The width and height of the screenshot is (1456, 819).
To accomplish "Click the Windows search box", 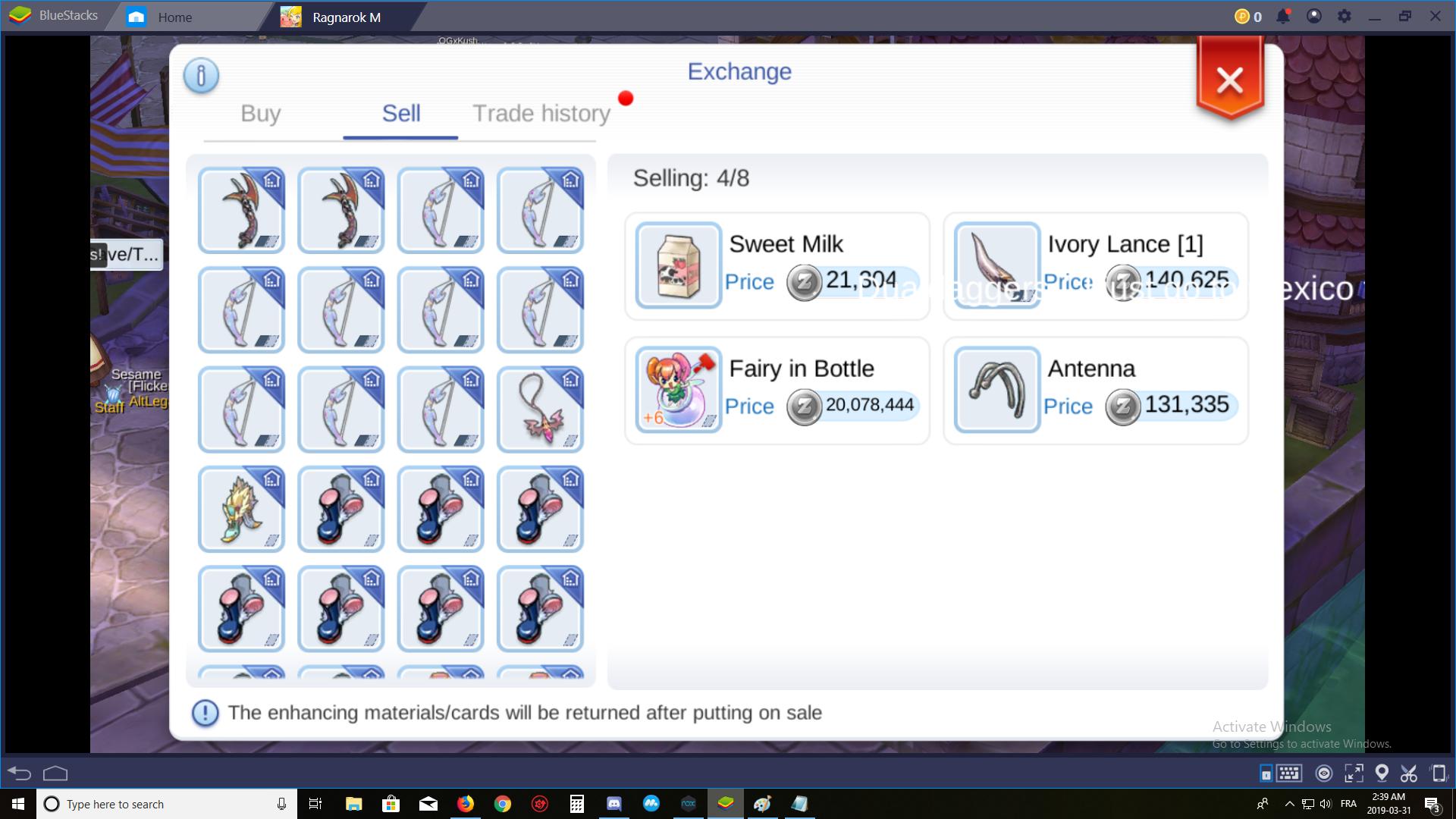I will (x=167, y=804).
